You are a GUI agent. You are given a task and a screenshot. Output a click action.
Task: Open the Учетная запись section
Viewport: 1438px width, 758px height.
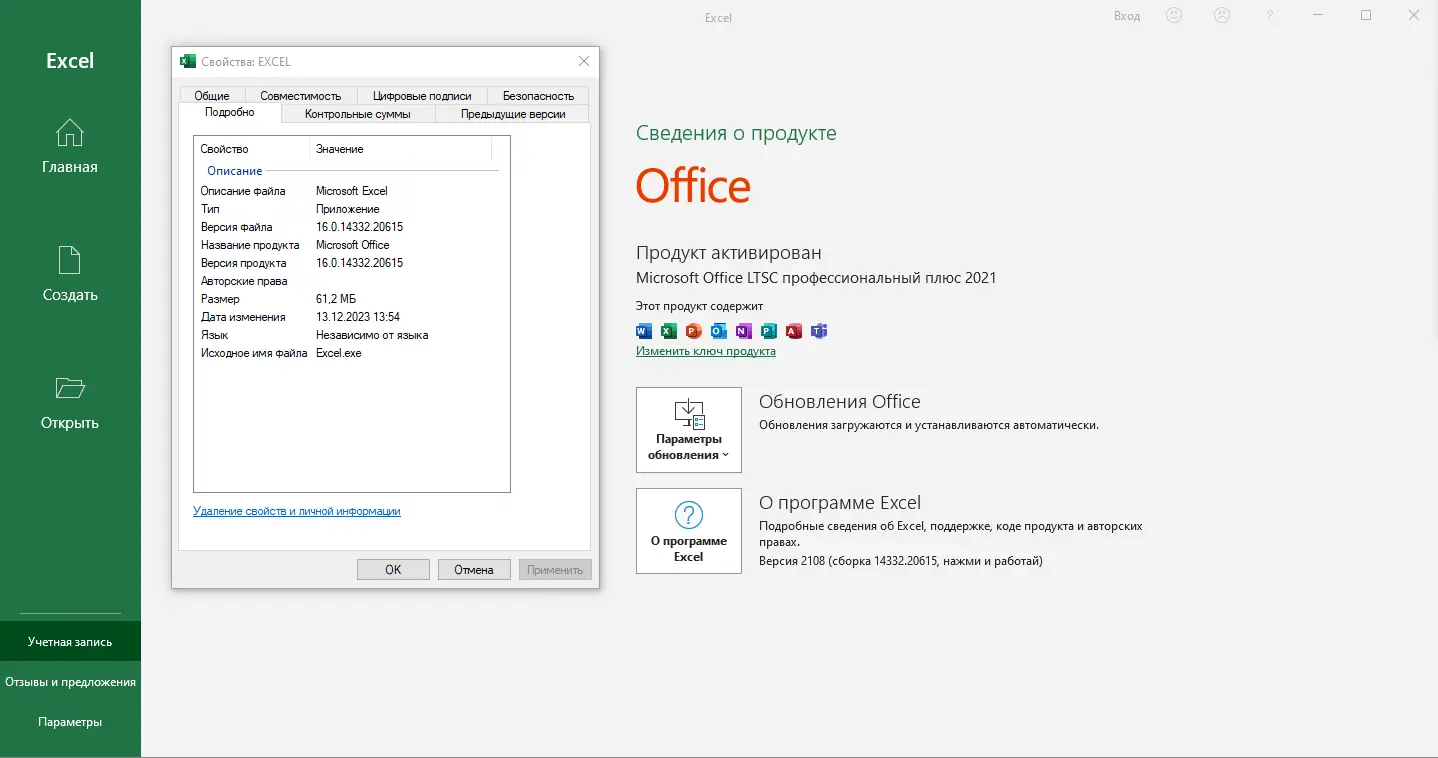tap(70, 642)
